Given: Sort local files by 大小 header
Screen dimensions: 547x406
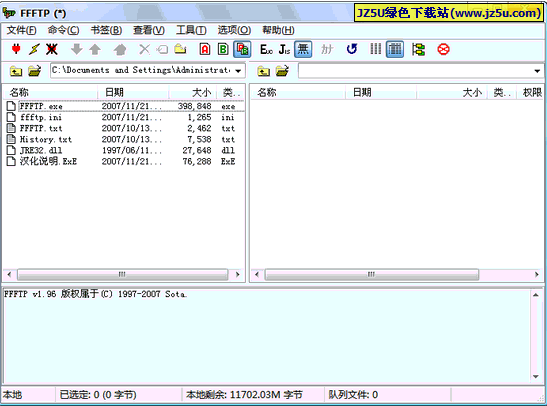Looking at the screenshot, I should (x=193, y=92).
